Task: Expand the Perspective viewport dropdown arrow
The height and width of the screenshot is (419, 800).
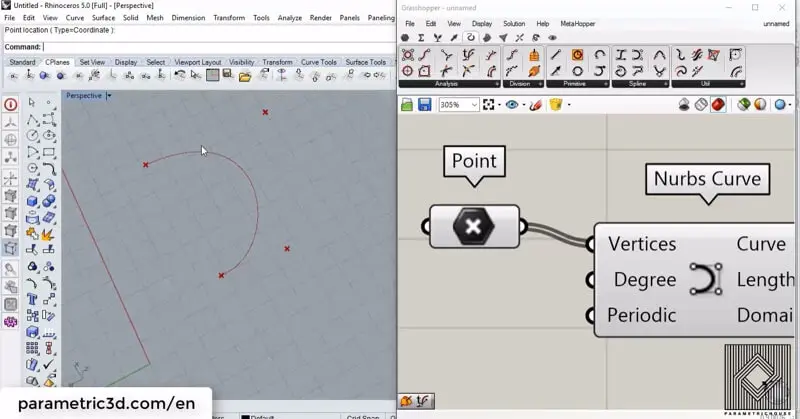Action: point(109,96)
